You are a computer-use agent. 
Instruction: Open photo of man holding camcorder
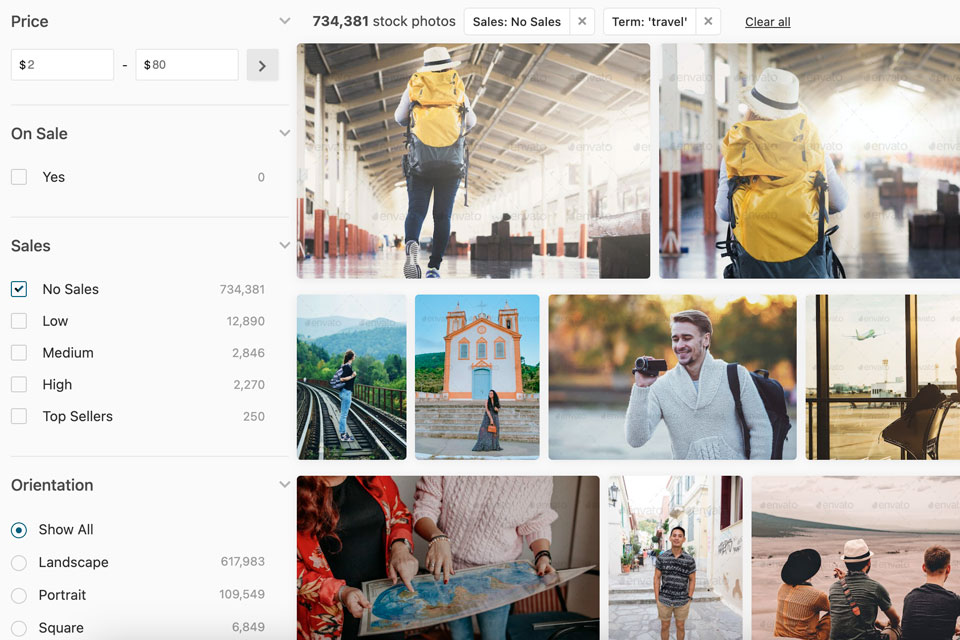point(672,377)
